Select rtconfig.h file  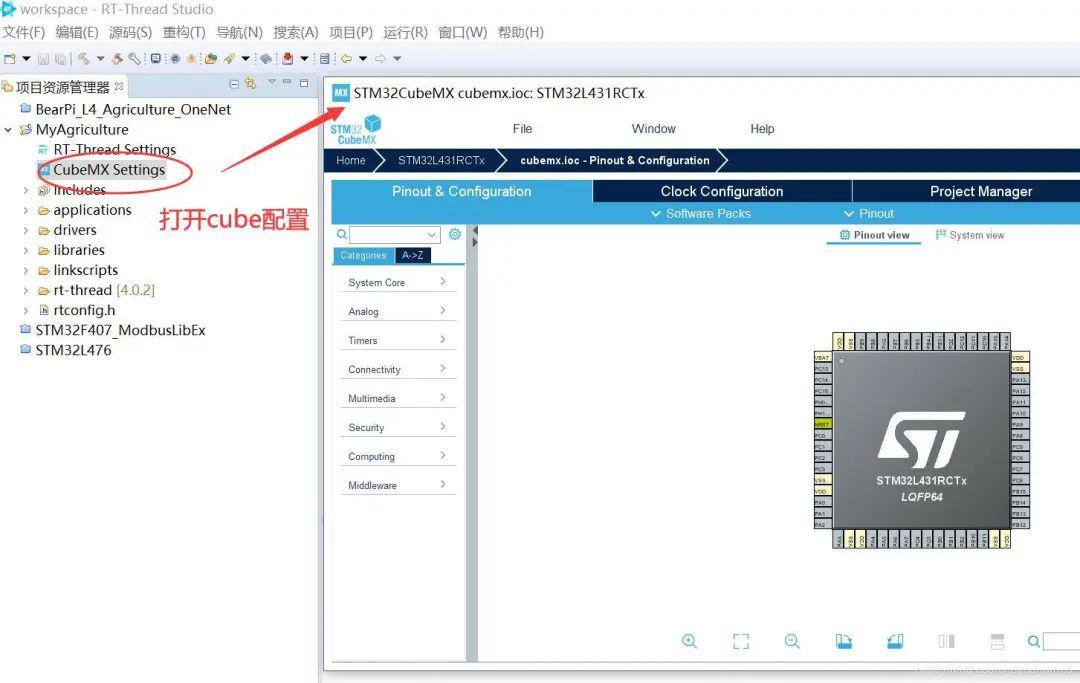pos(84,311)
